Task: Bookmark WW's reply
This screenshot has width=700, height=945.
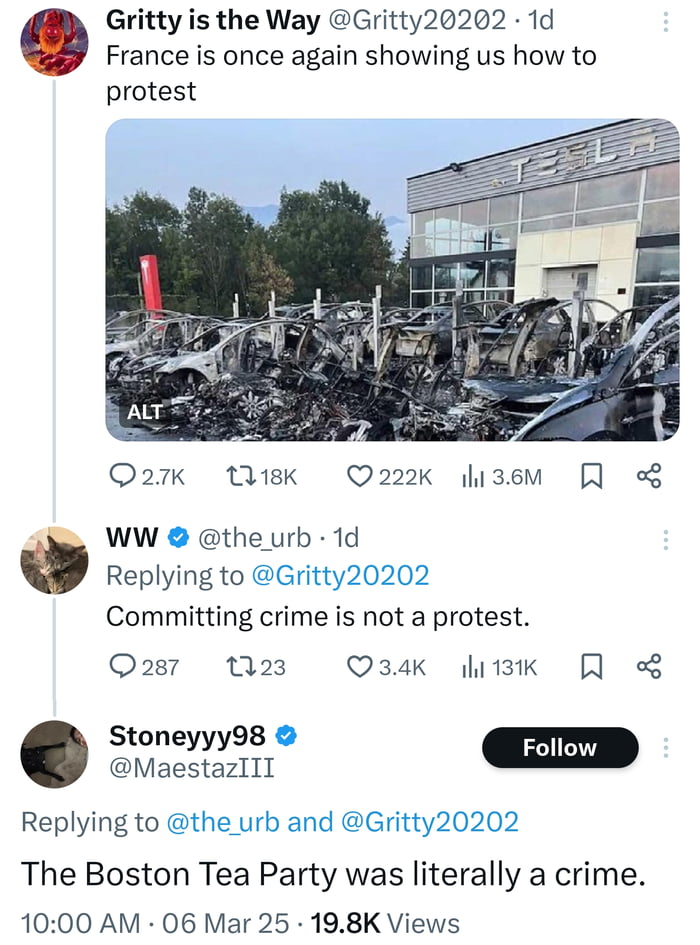Action: pos(591,666)
